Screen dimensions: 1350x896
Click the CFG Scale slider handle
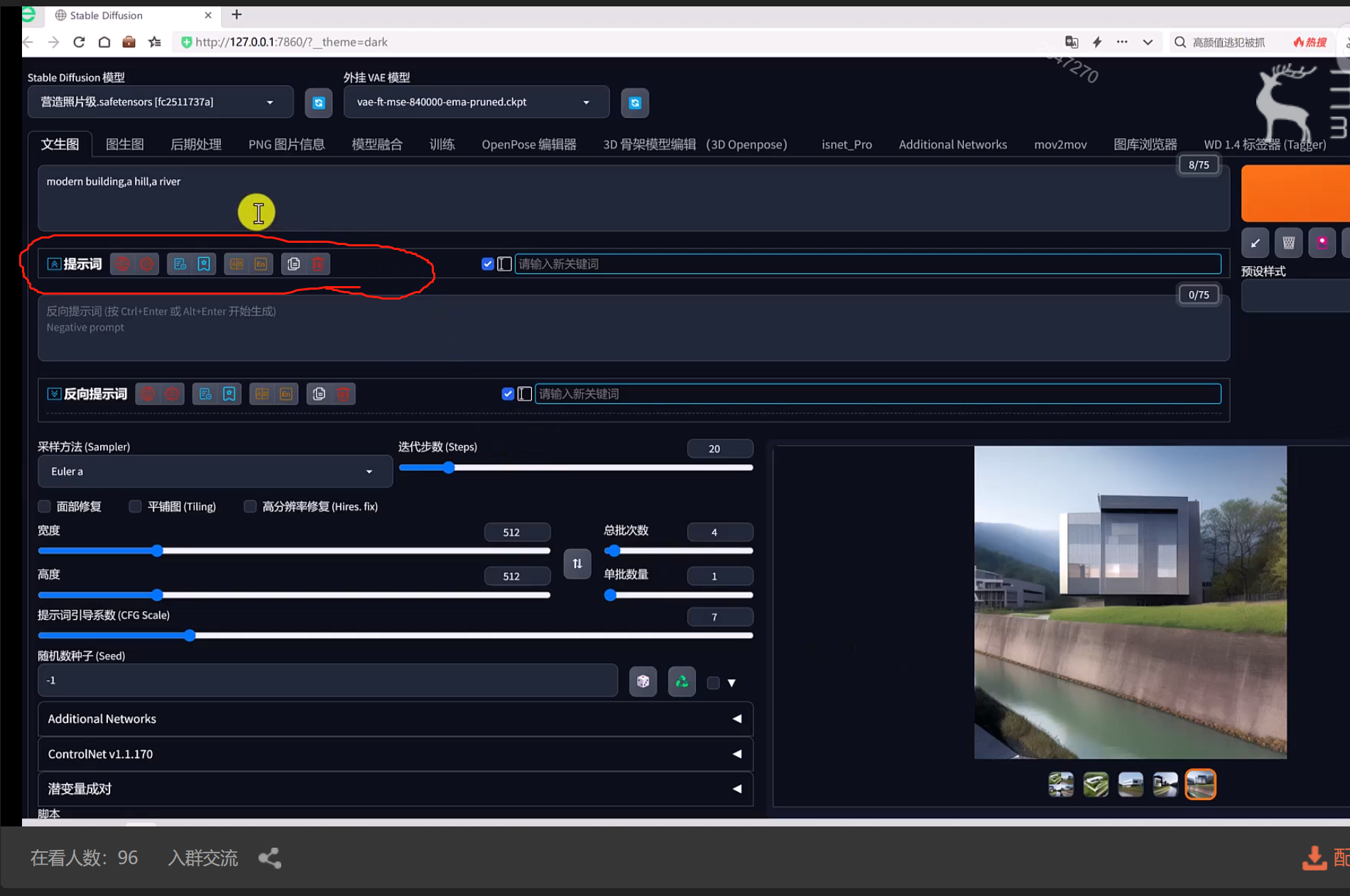pos(190,635)
